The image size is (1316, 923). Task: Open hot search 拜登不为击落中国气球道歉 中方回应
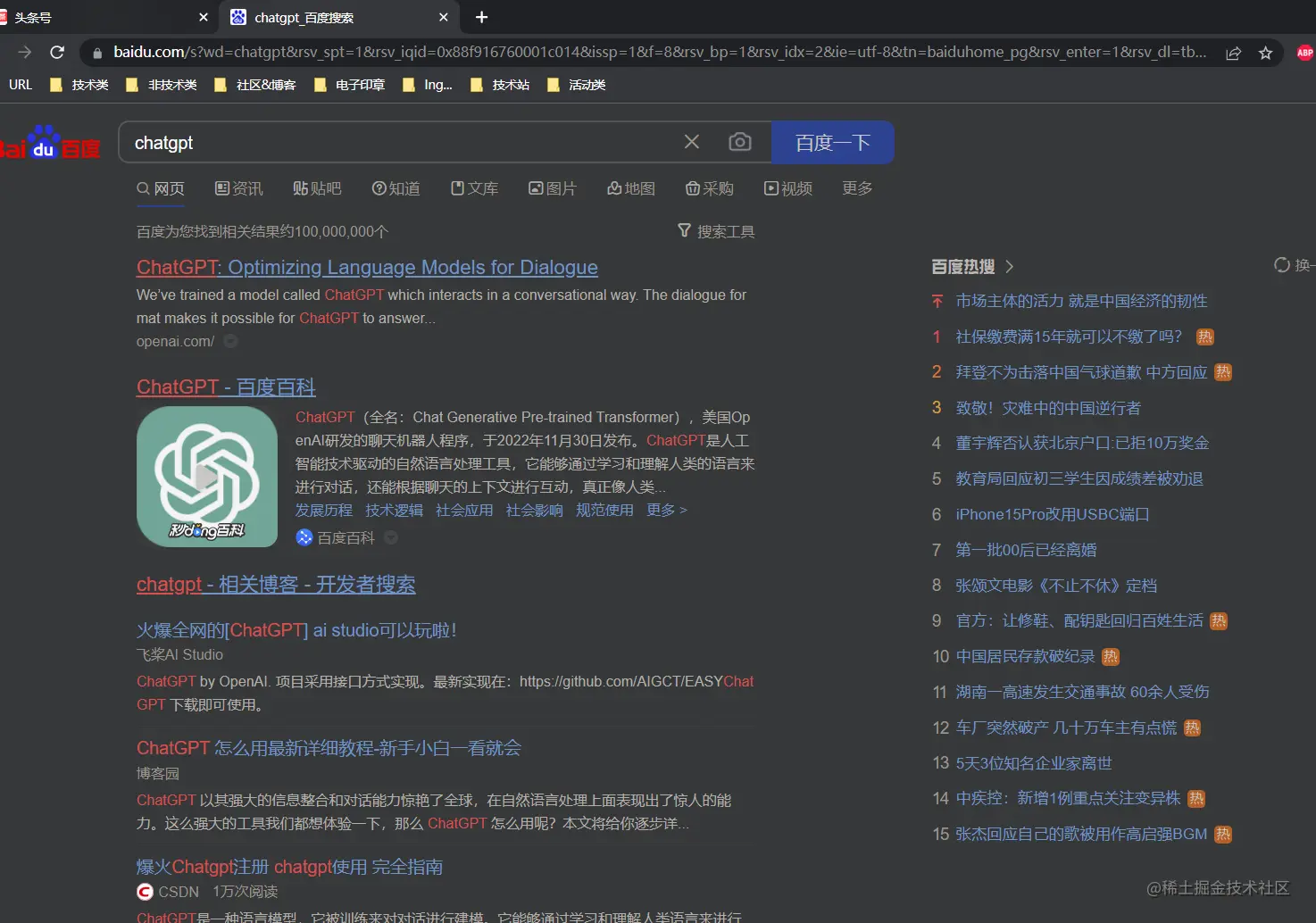tap(1081, 372)
